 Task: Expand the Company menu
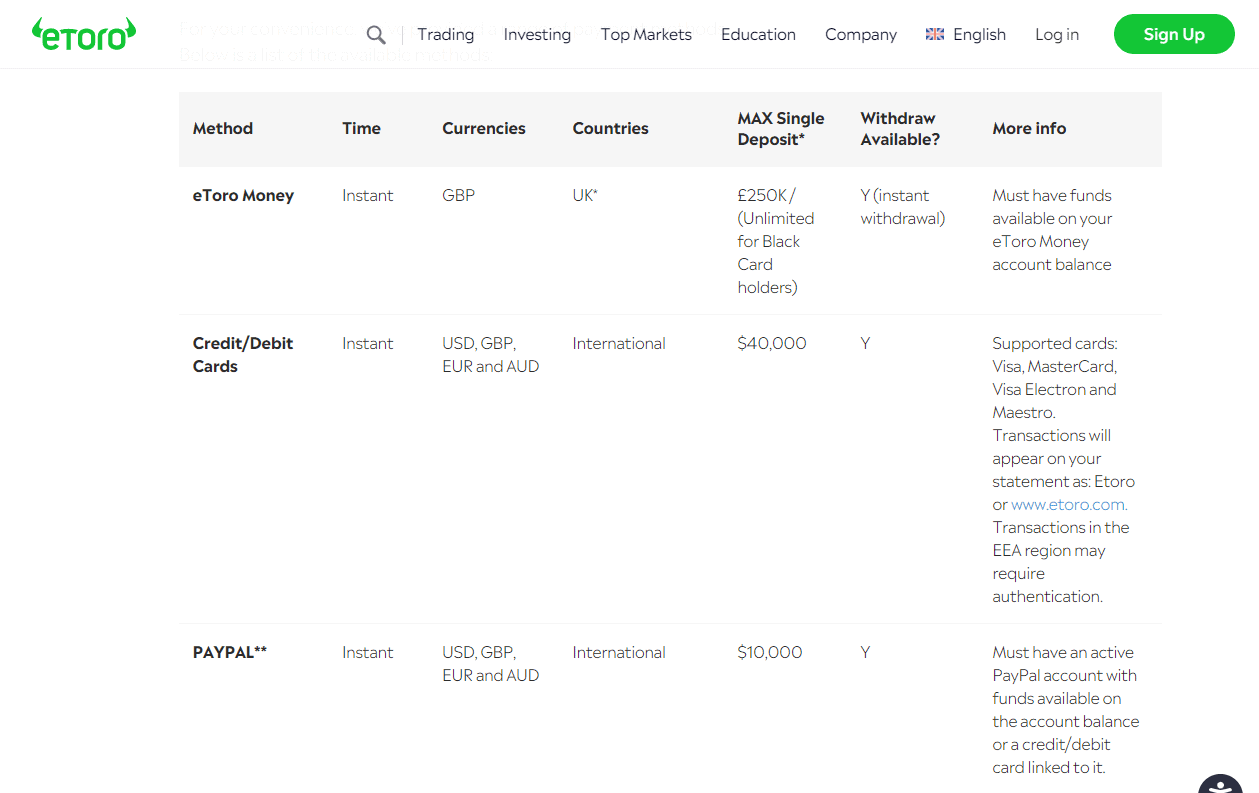coord(860,34)
